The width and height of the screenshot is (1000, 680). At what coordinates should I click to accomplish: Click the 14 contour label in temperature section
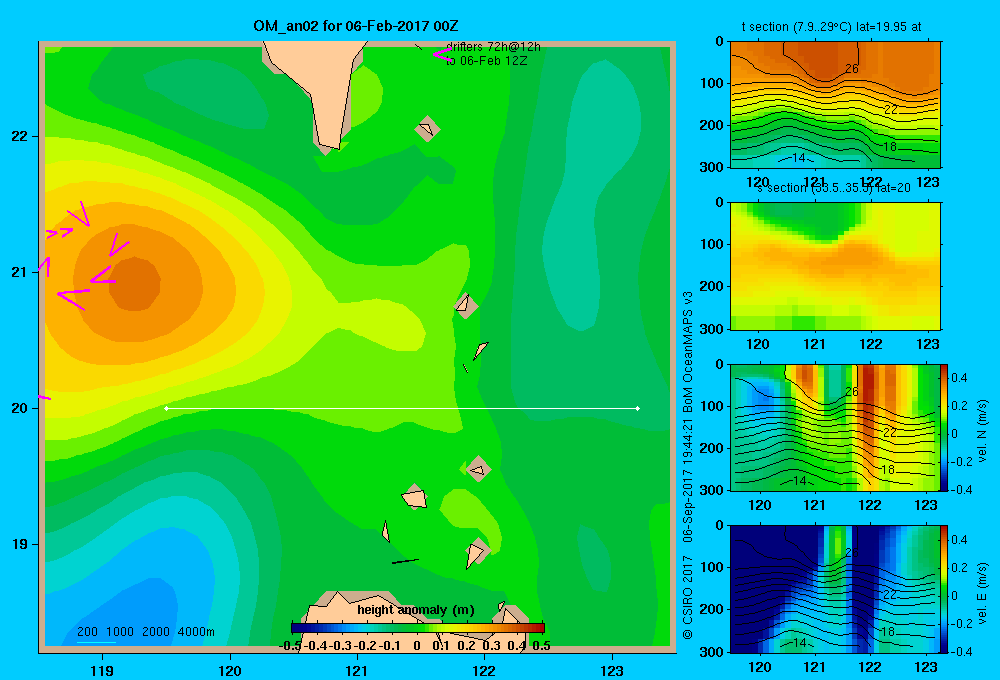click(798, 158)
